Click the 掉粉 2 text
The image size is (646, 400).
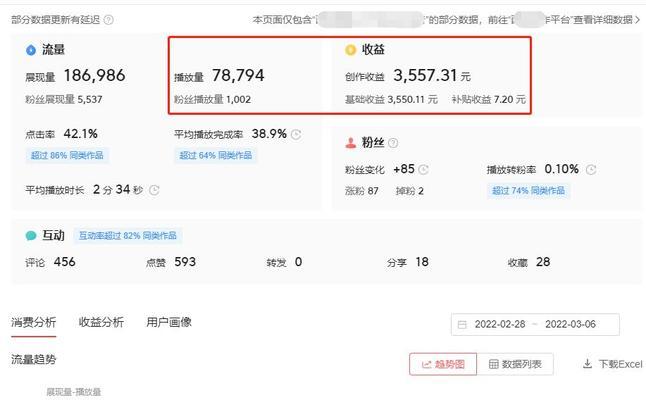[x=410, y=191]
